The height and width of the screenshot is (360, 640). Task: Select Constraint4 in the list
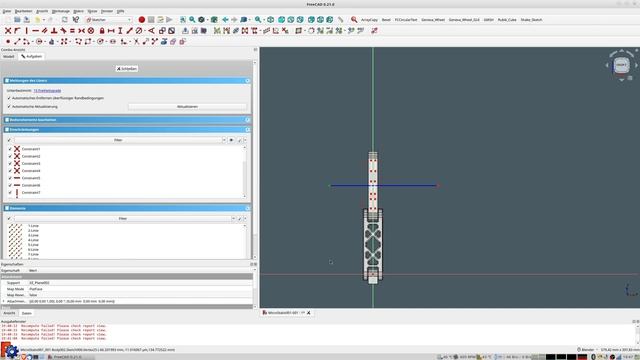tap(31, 171)
